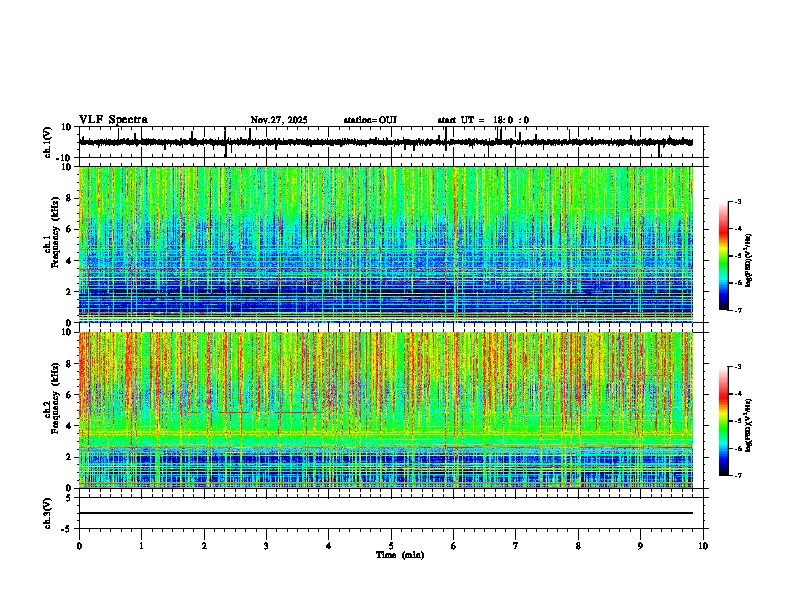Click the "-3" label on ch.2 colorbar
The width and height of the screenshot is (792, 612).
pyautogui.click(x=738, y=367)
